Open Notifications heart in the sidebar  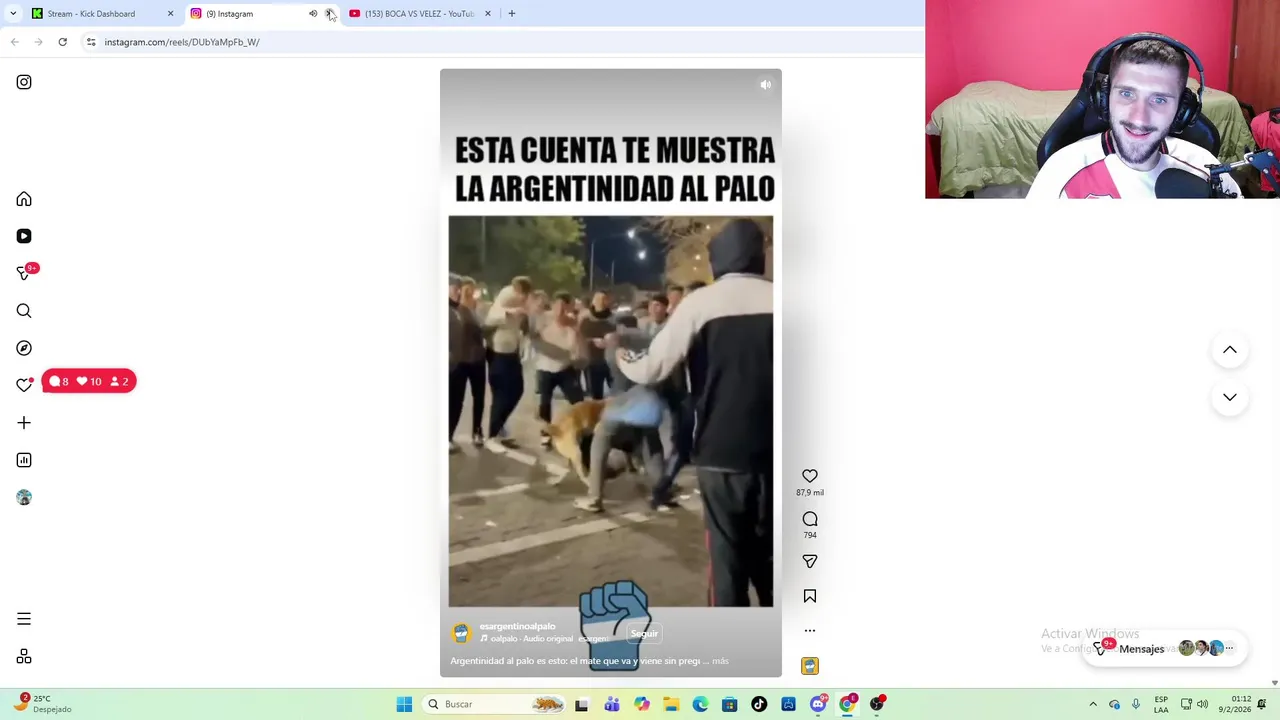tap(24, 385)
